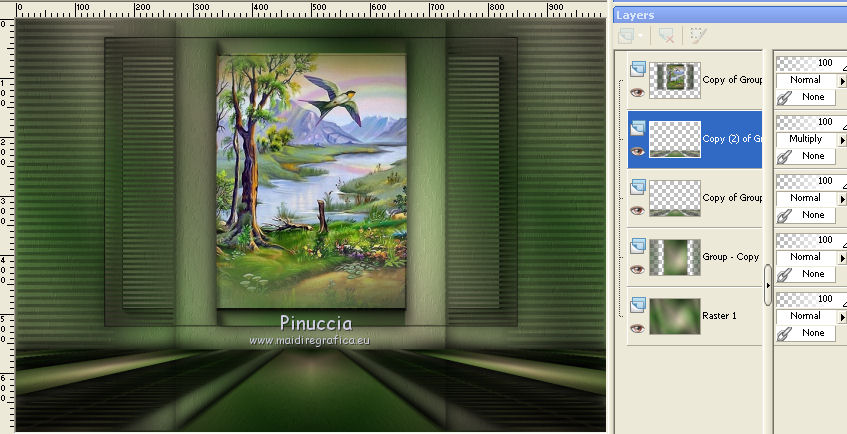The height and width of the screenshot is (434, 847).
Task: Expand the right pane with splitter arrow handle
Action: [x=768, y=285]
